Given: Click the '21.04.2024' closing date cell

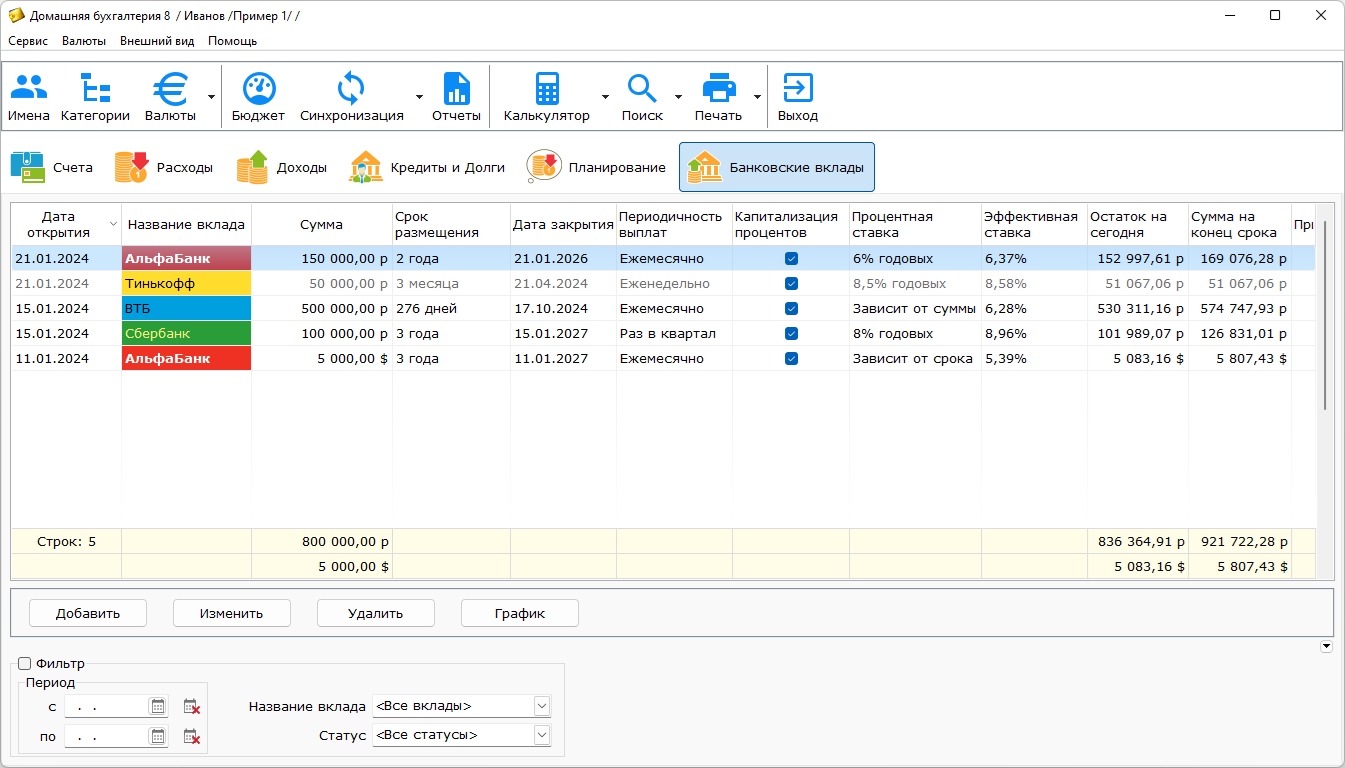Looking at the screenshot, I should (x=563, y=283).
